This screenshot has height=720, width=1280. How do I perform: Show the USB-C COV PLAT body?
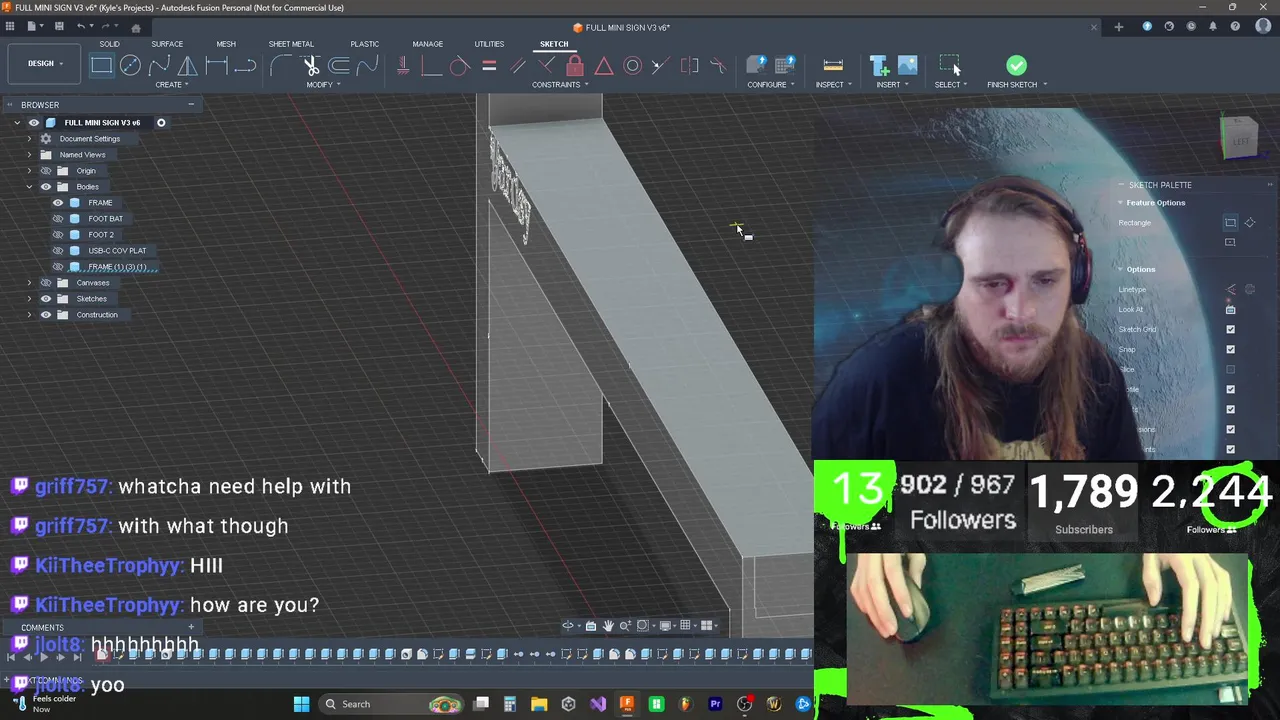coord(58,251)
